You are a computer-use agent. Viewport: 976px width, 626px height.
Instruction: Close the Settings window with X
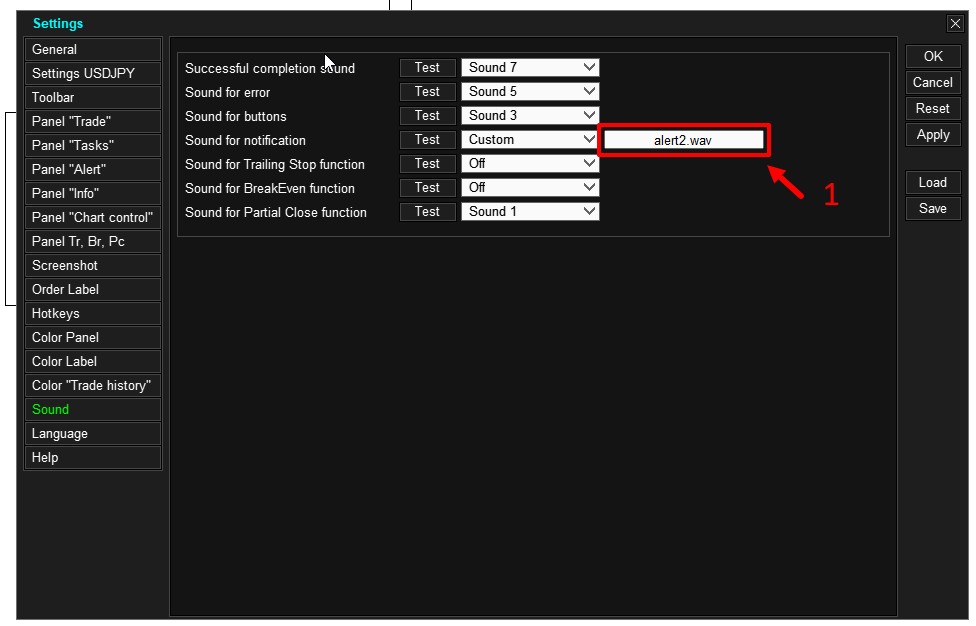(955, 24)
